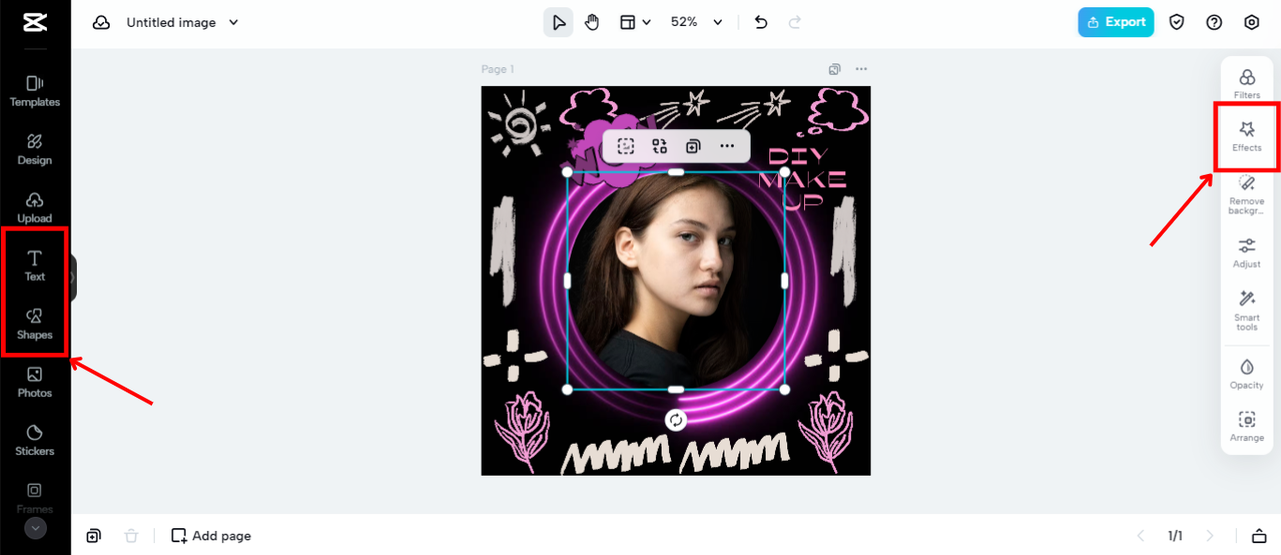Go to the next page arrow
Screen dimensions: 1281x555
click(1210, 536)
